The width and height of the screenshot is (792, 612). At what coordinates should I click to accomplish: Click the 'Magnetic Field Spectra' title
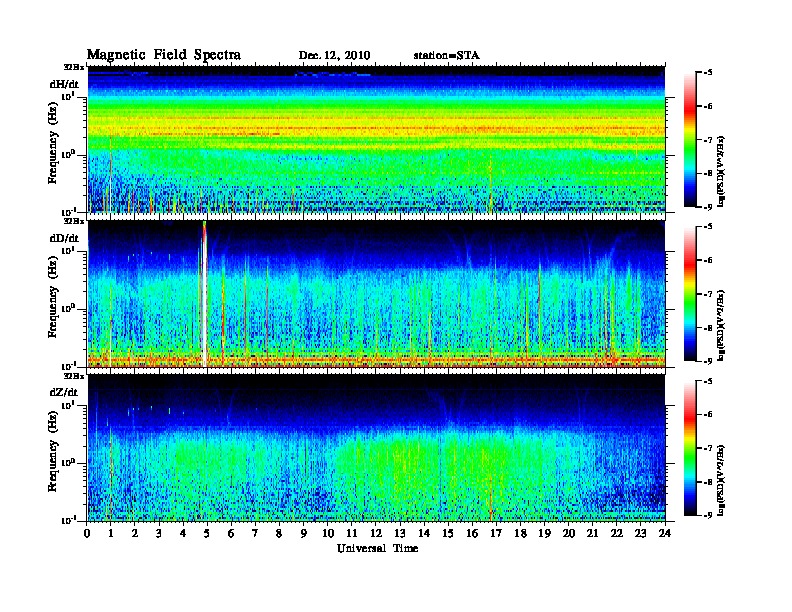164,55
